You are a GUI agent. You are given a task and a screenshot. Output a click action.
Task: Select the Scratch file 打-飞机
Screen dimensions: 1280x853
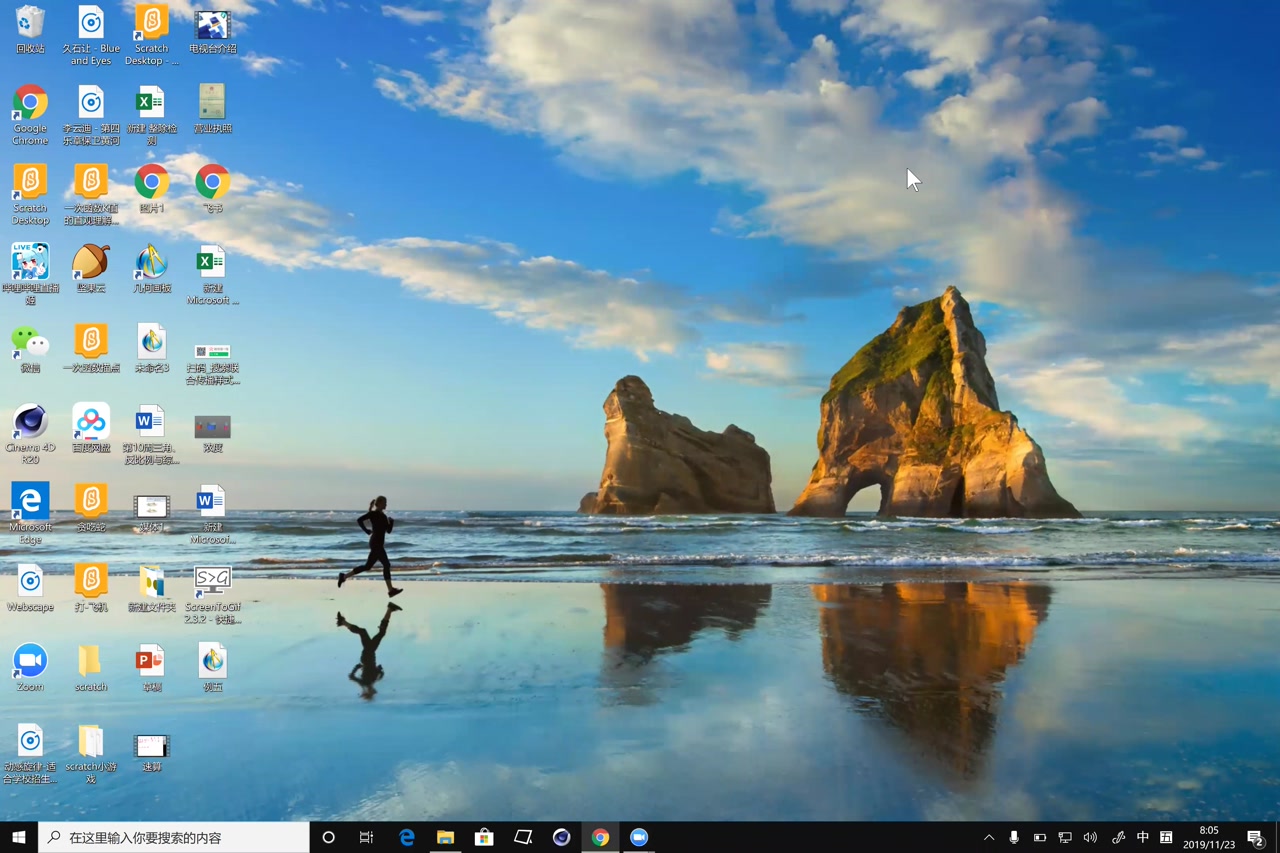click(91, 589)
